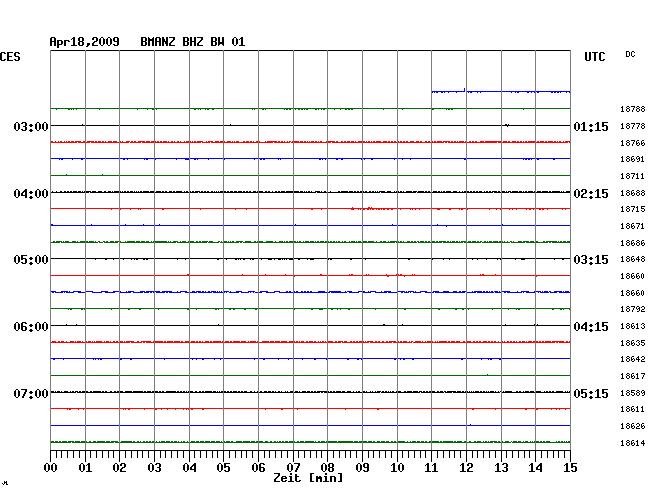Click the DC value '18686'

point(633,243)
